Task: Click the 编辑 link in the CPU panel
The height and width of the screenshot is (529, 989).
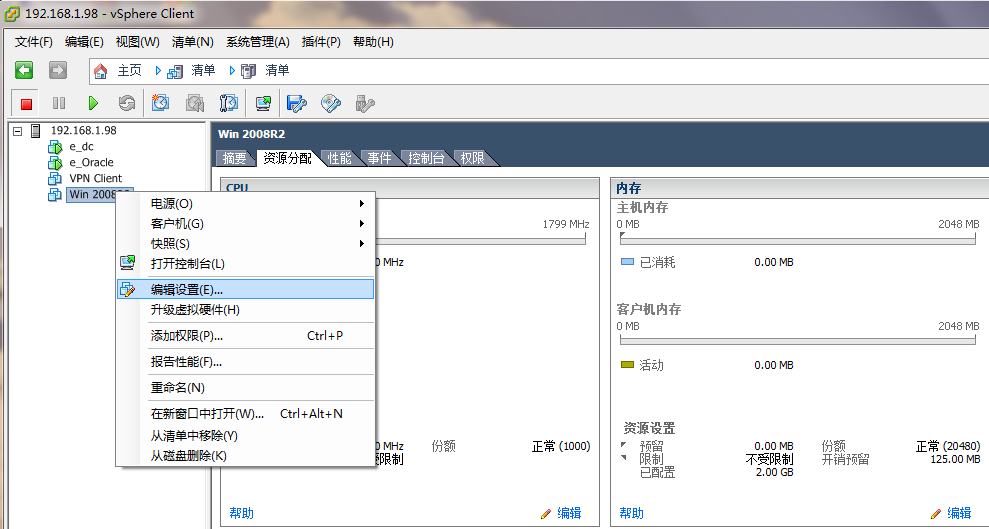Action: tap(569, 513)
